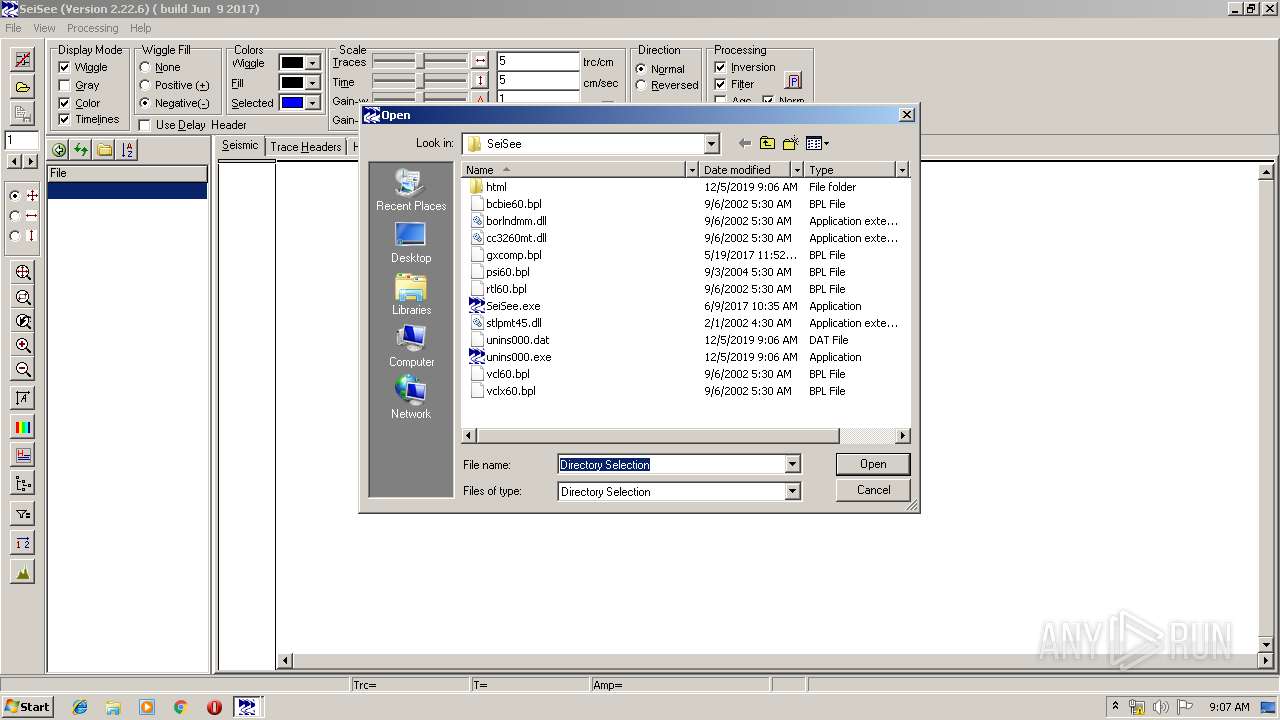This screenshot has height=720, width=1280.
Task: Click the 1-2 trace numbering icon
Action: tap(22, 542)
